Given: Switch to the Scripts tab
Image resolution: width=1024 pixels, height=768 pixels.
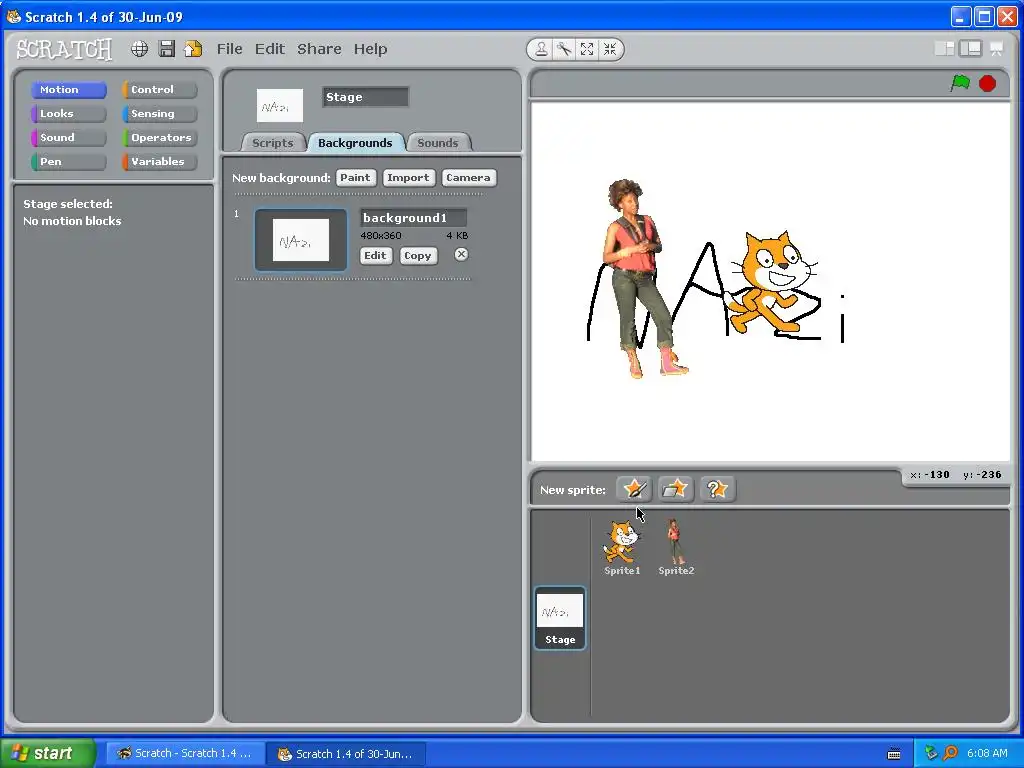Looking at the screenshot, I should 272,142.
